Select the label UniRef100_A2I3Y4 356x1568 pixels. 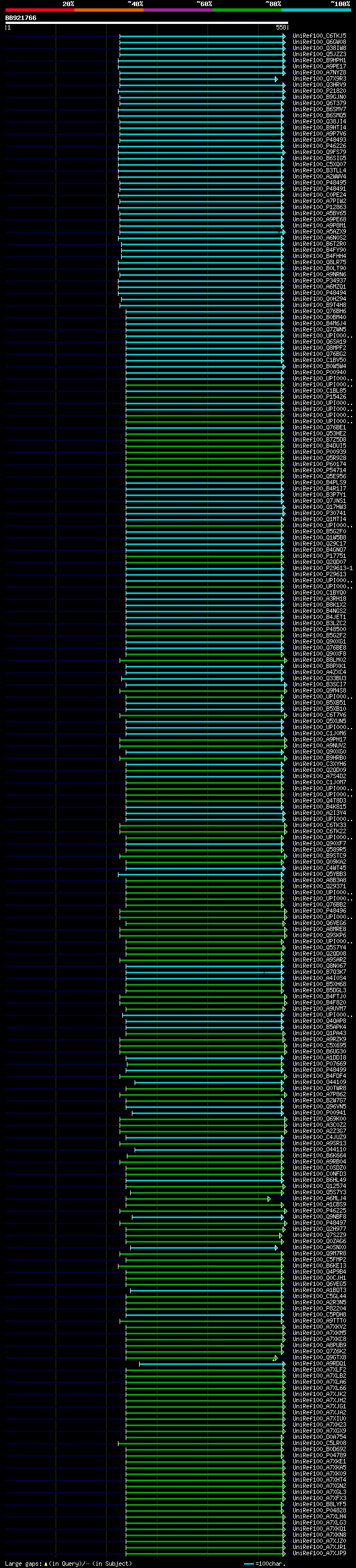319,813
